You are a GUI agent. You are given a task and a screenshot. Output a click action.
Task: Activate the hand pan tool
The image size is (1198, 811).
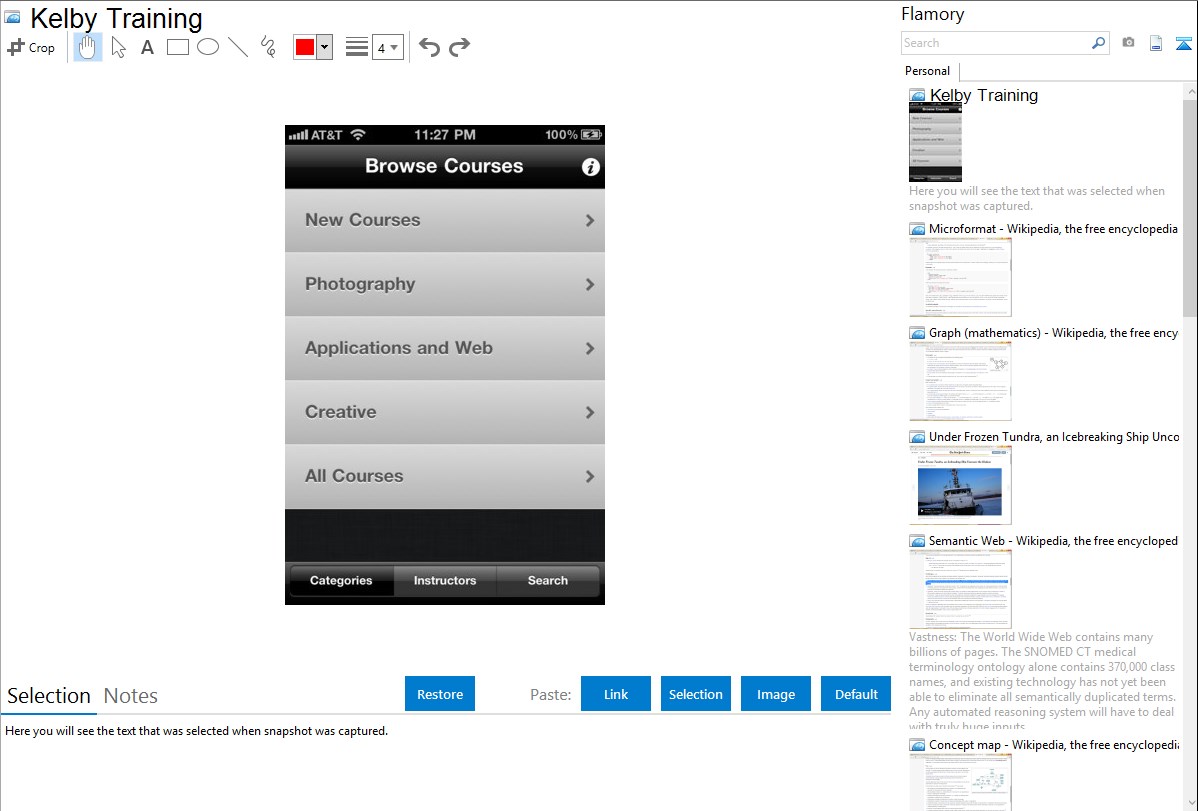pyautogui.click(x=88, y=47)
